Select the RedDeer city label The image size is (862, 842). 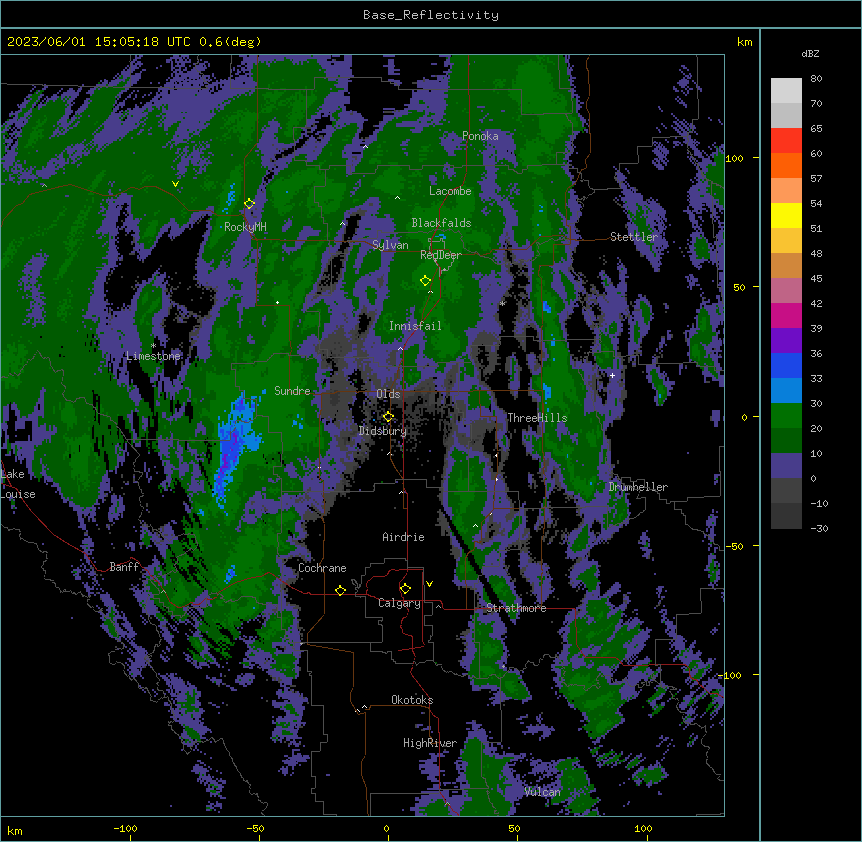[x=440, y=255]
